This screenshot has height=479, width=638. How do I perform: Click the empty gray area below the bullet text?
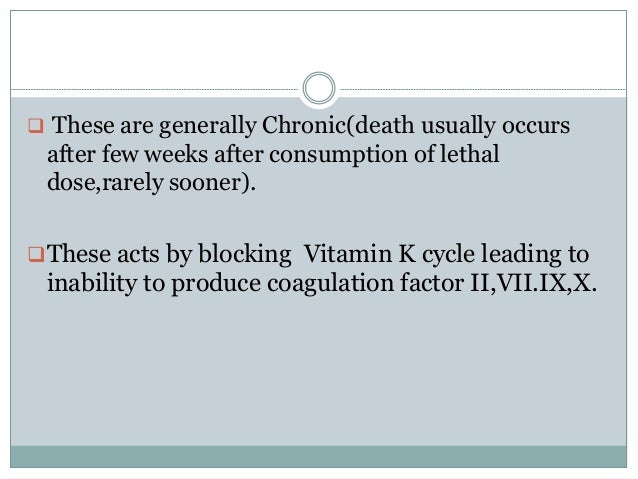(x=319, y=370)
